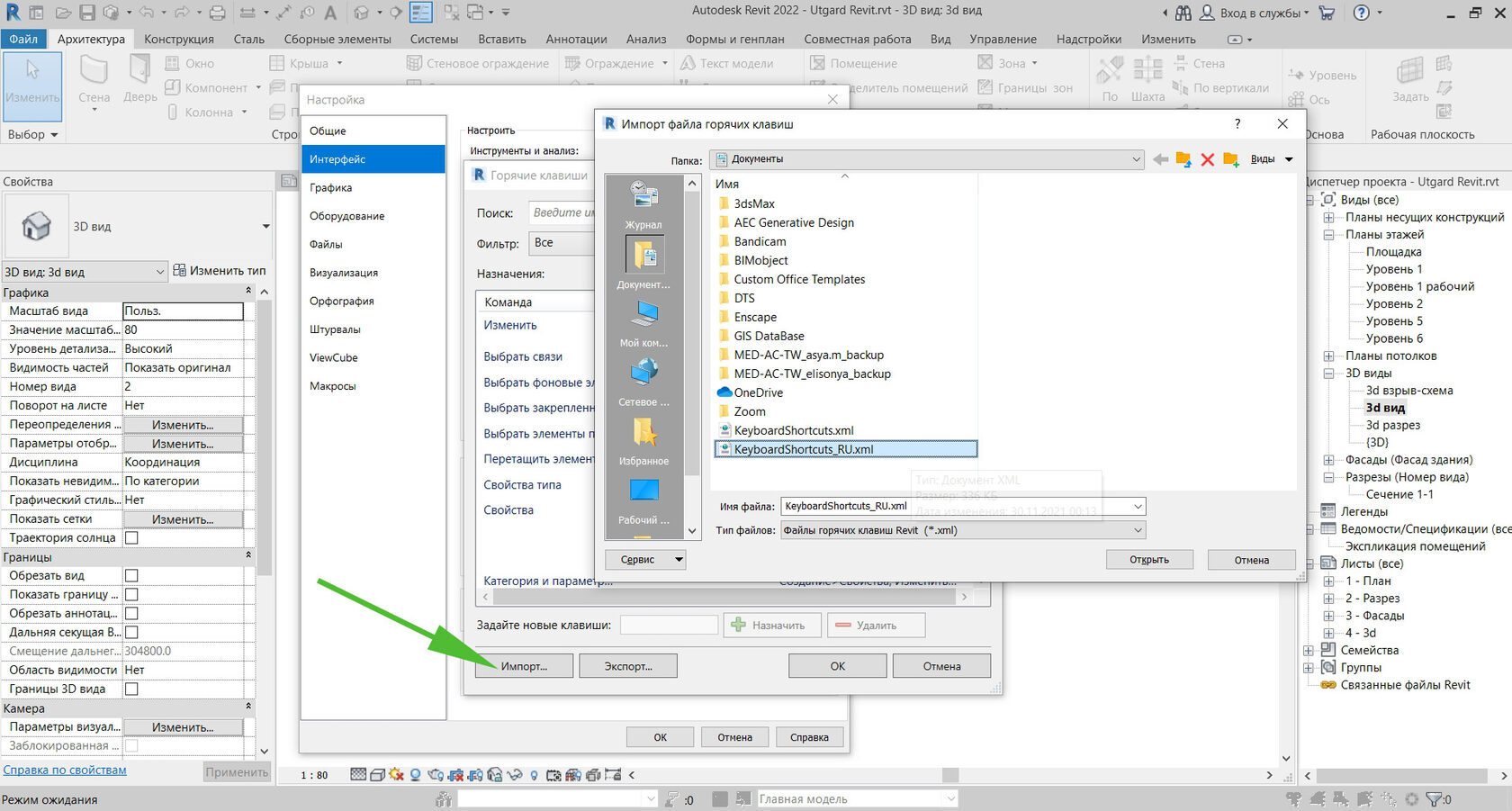
Task: Toggle the Обрезать аннотац... checkbox
Action: pyautogui.click(x=131, y=614)
